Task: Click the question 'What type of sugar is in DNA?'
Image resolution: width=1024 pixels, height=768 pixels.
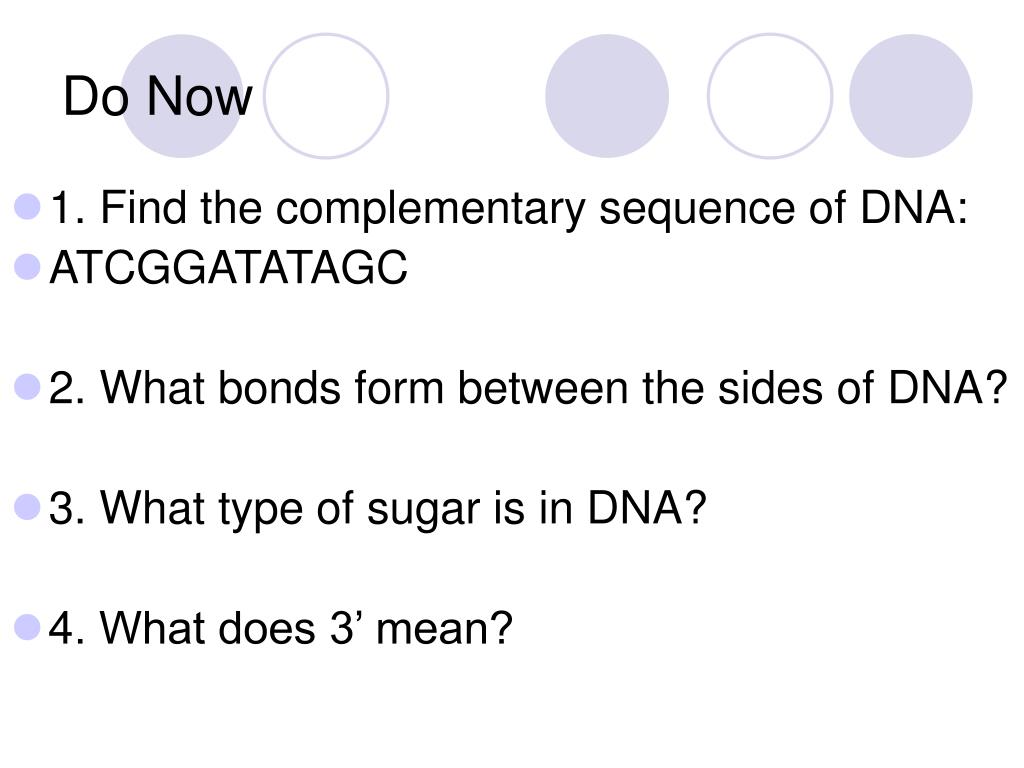Action: 377,509
